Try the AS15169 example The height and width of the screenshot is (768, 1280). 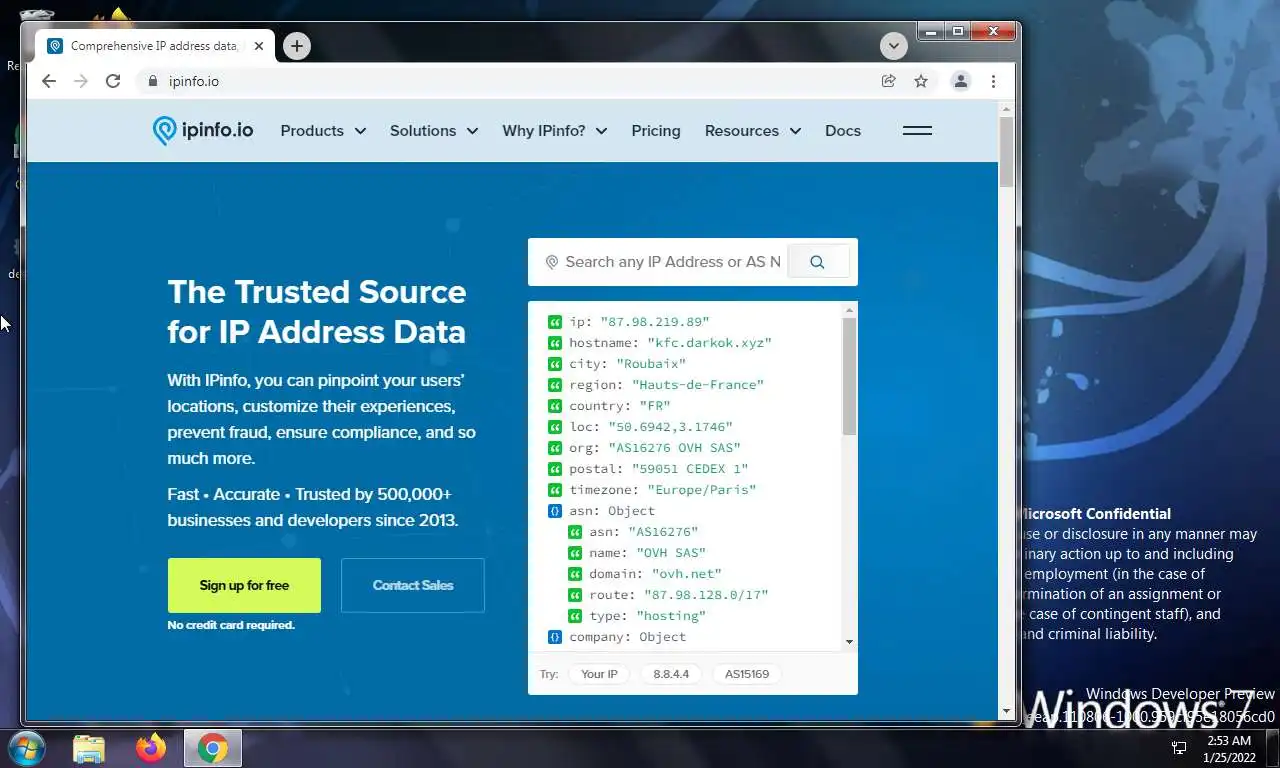(x=747, y=674)
